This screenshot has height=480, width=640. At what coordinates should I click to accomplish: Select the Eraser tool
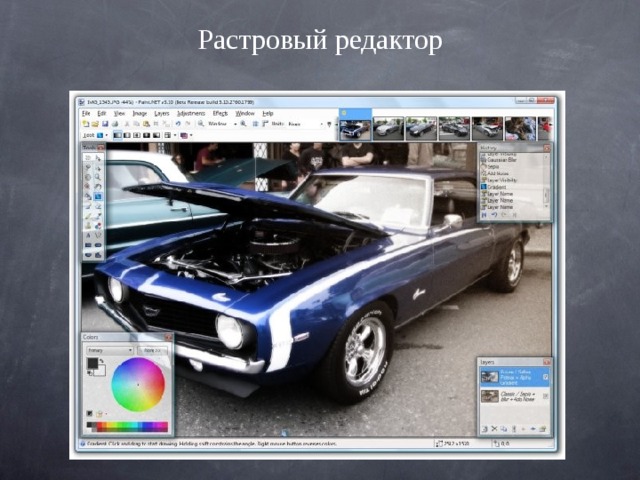98,206
